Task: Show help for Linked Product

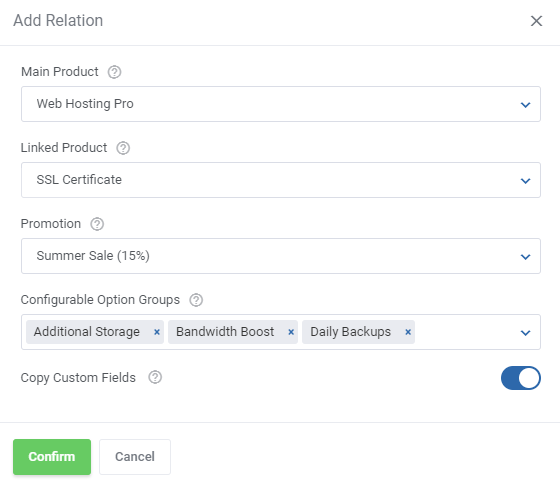Action: pyautogui.click(x=123, y=148)
